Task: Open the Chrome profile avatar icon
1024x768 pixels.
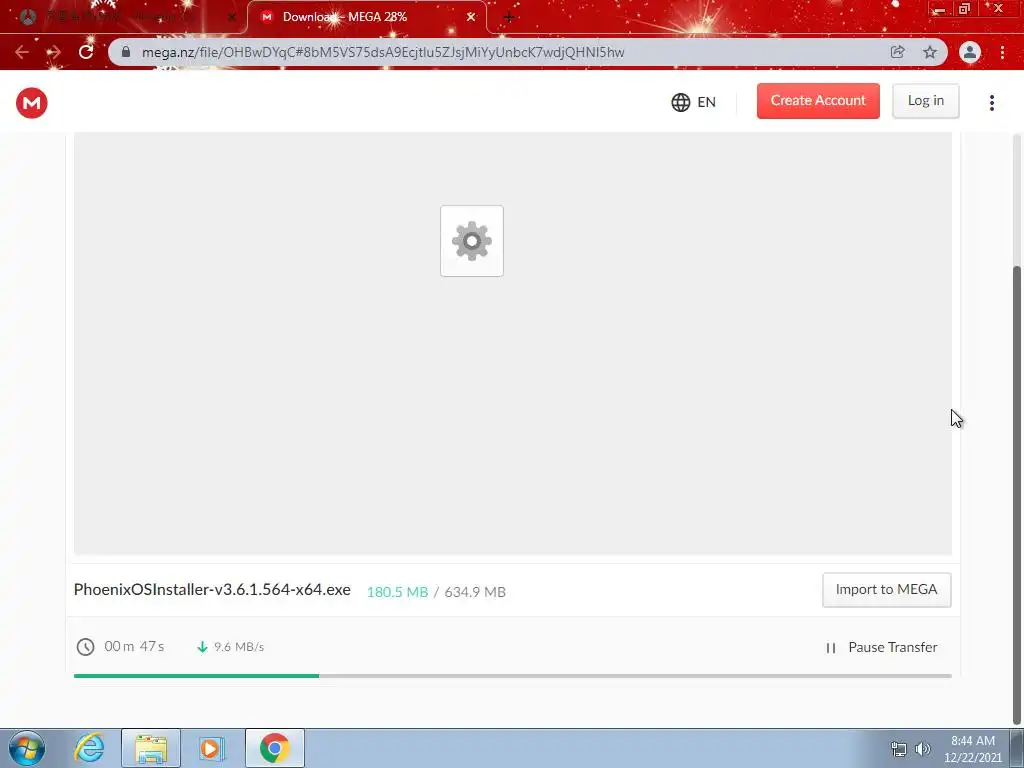Action: [970, 52]
